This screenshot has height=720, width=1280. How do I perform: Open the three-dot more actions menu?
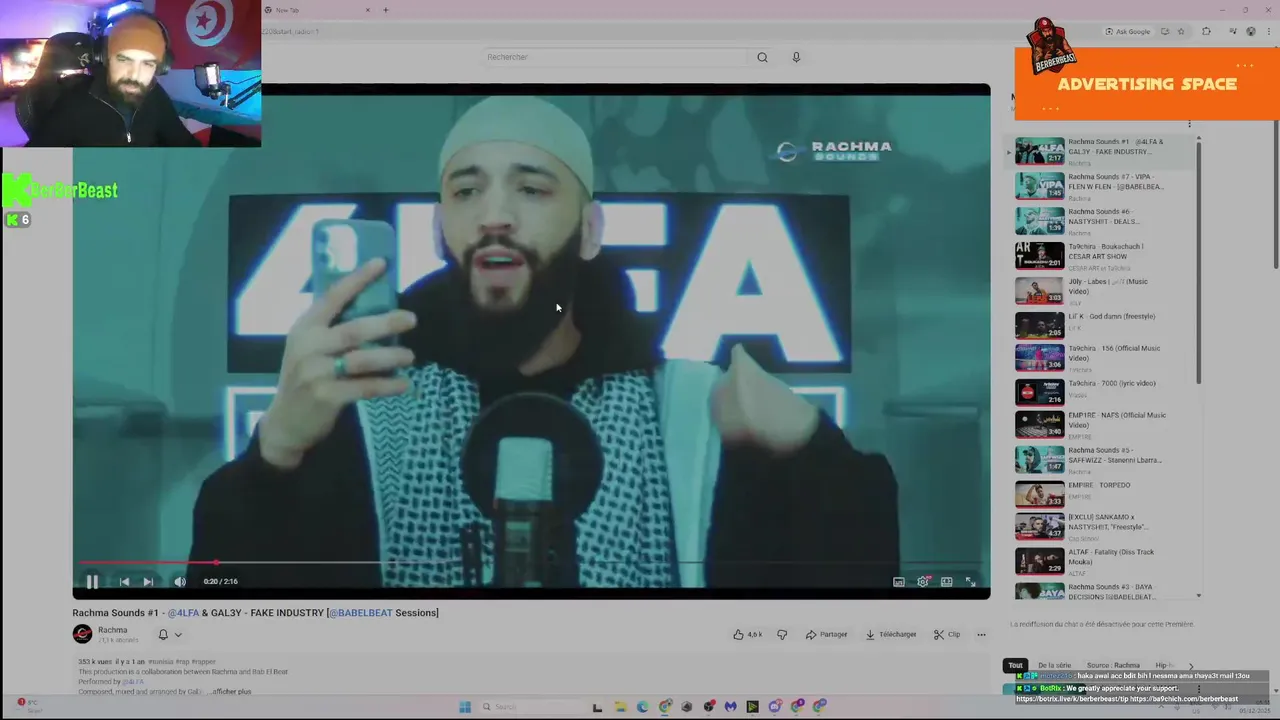pyautogui.click(x=981, y=634)
